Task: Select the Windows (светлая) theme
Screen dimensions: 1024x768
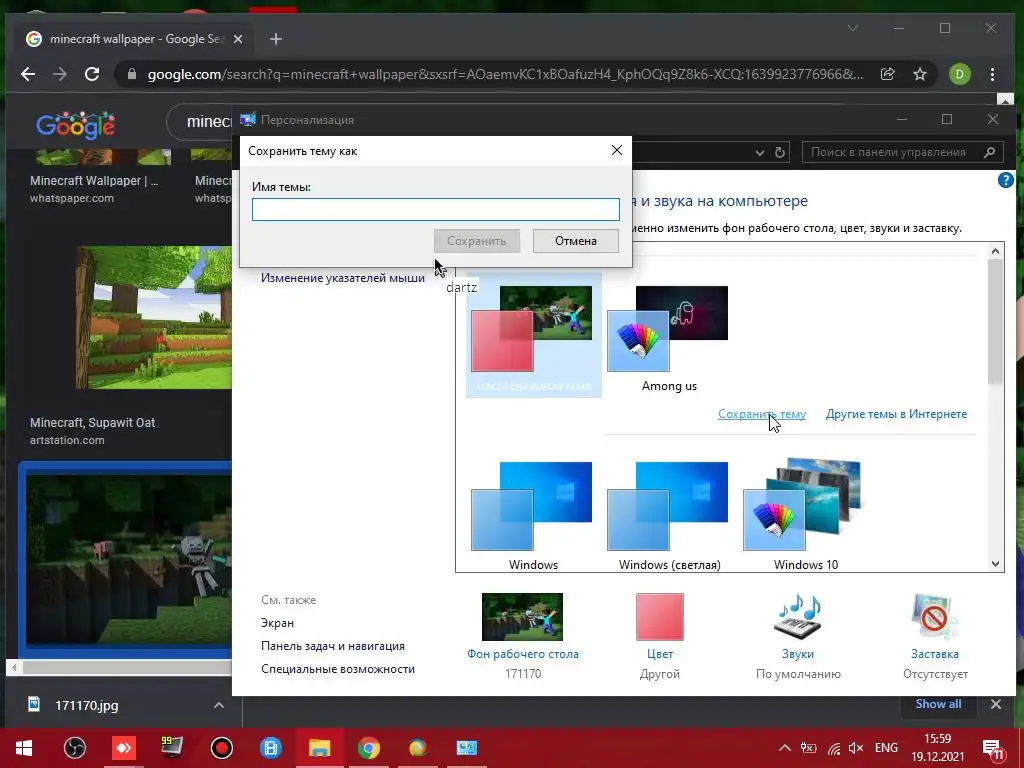Action: coord(669,516)
